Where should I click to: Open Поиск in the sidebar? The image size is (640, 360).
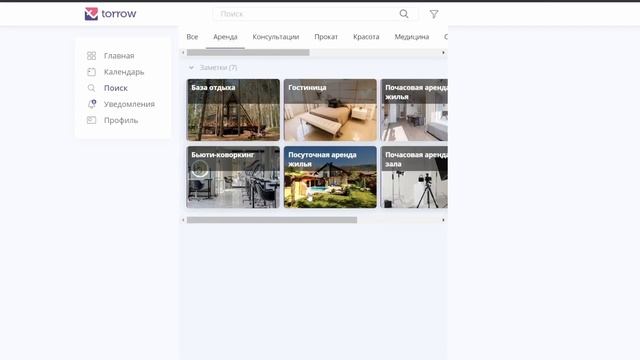pyautogui.click(x=116, y=88)
